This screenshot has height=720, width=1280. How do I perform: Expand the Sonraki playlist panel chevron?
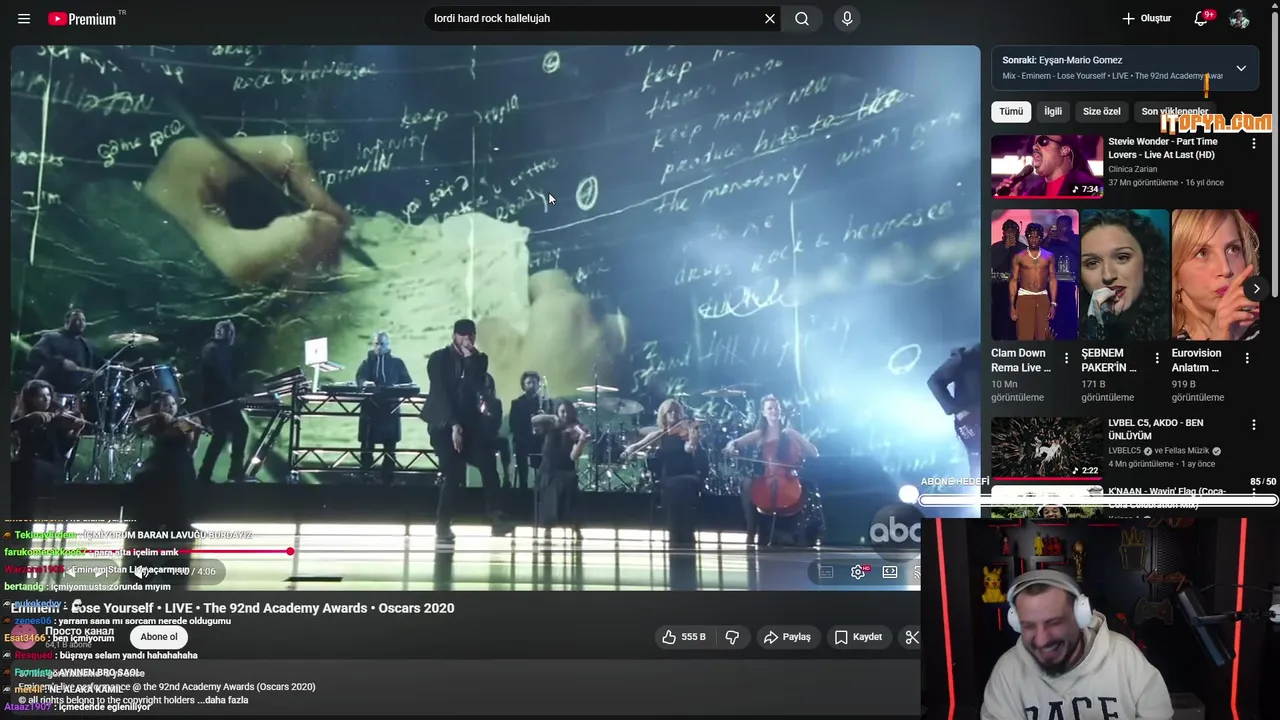(x=1241, y=68)
